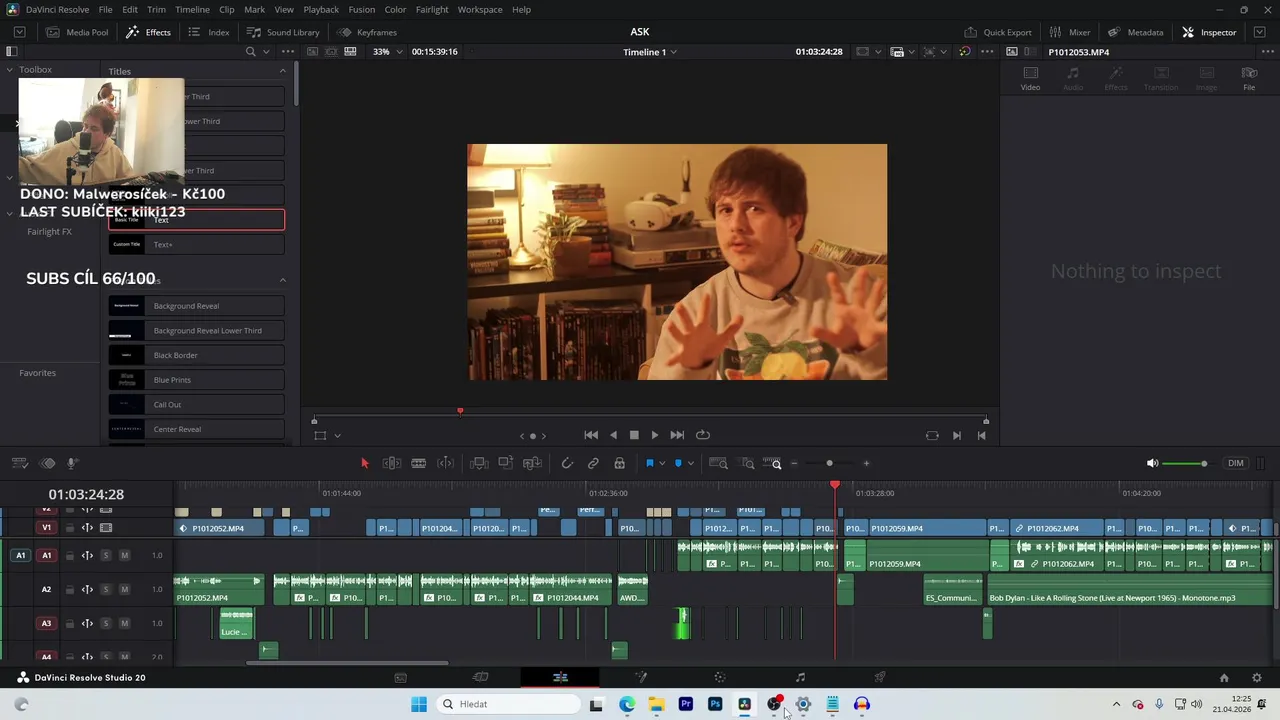Click the transform overlay icon below viewer

click(x=320, y=435)
